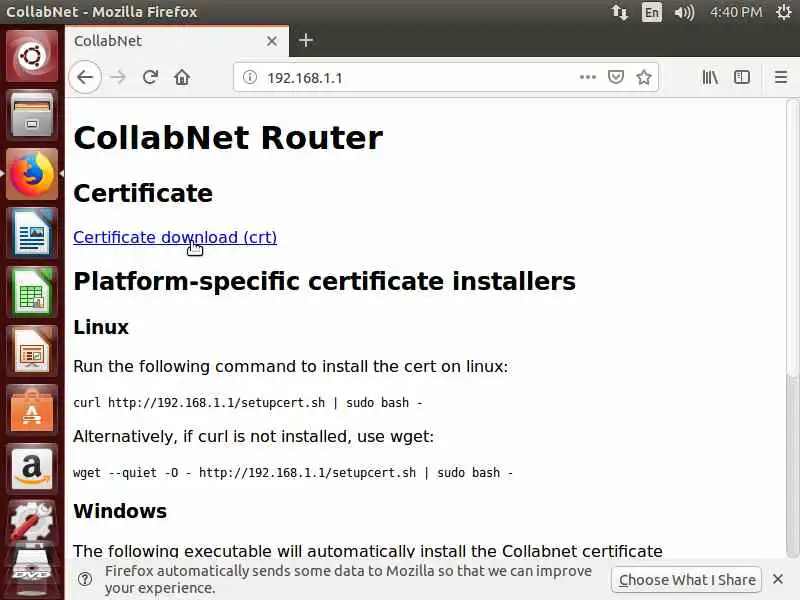
Task: Open the system power menu
Action: (783, 12)
